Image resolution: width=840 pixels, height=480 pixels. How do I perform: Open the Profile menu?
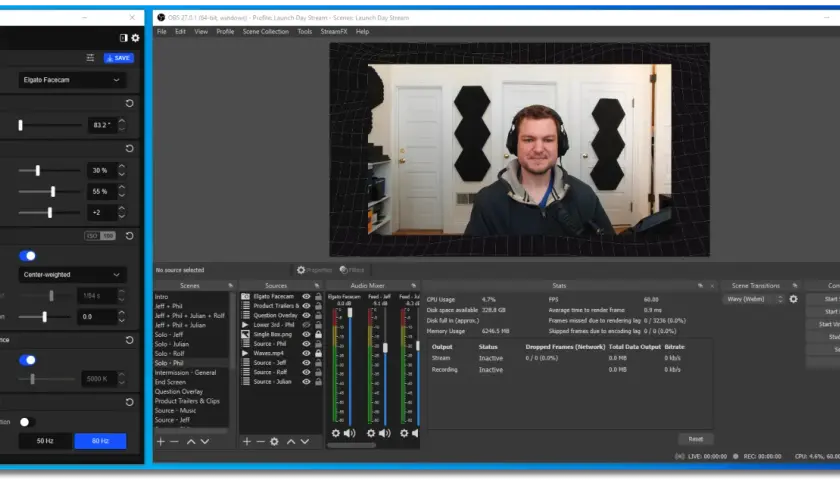pyautogui.click(x=225, y=32)
